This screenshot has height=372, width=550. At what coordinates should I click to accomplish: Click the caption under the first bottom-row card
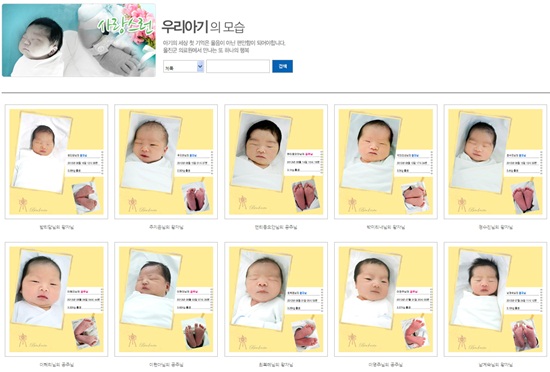56,365
